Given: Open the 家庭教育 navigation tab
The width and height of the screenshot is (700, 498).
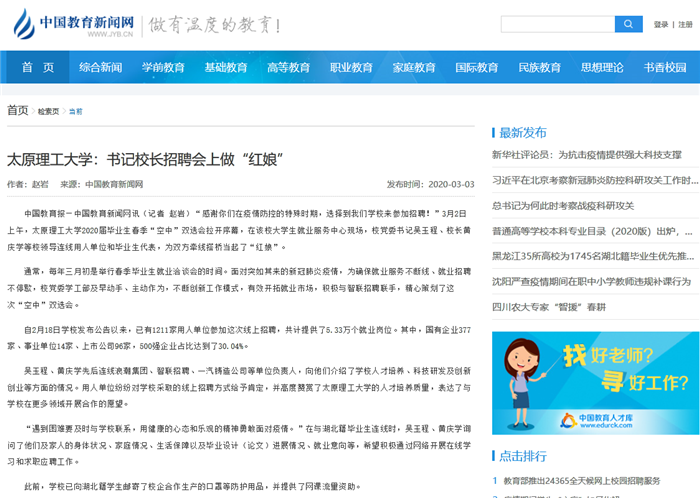Looking at the screenshot, I should [414, 67].
